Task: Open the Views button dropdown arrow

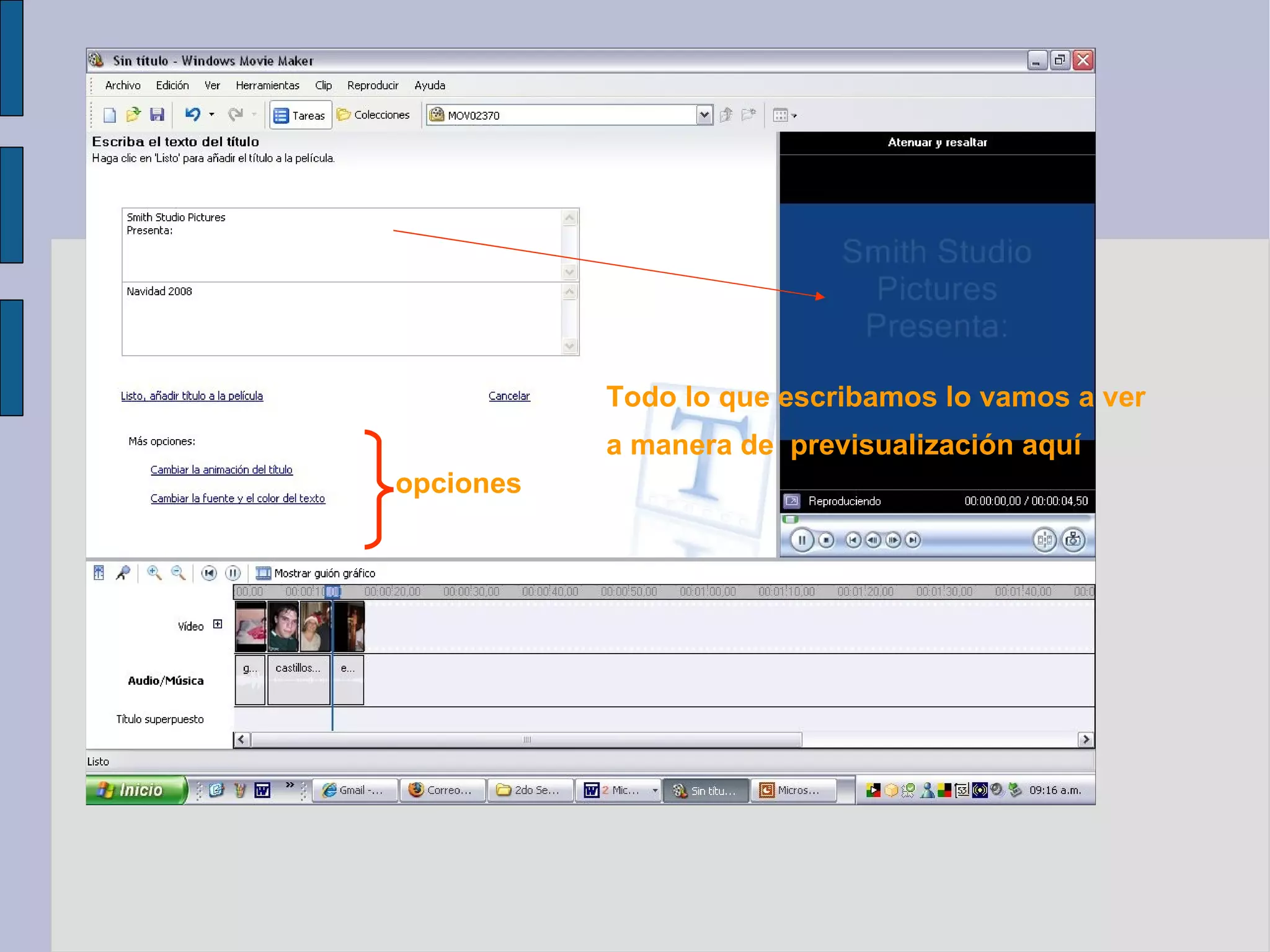Action: [x=794, y=115]
